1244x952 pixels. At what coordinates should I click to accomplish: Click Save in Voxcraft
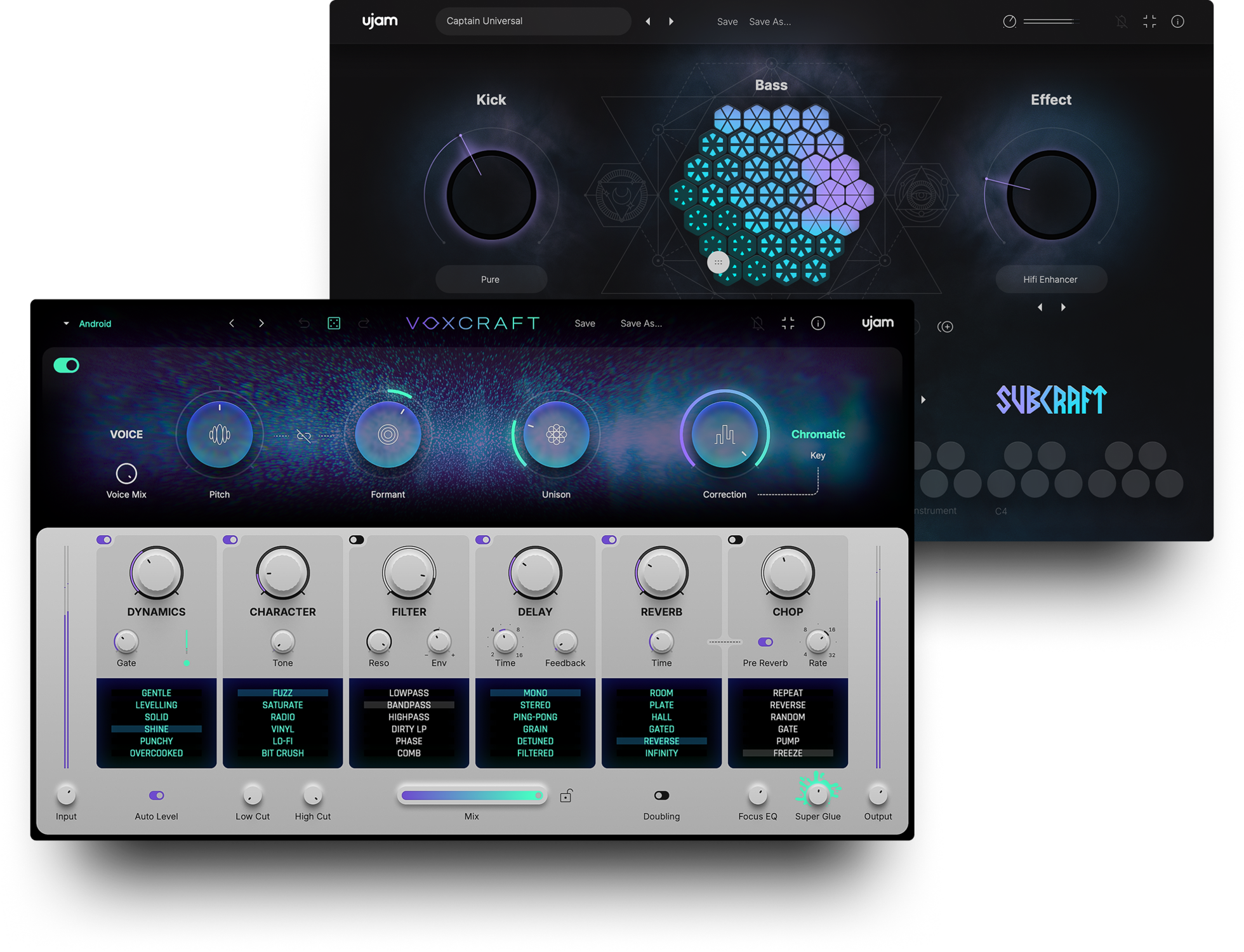[x=585, y=324]
